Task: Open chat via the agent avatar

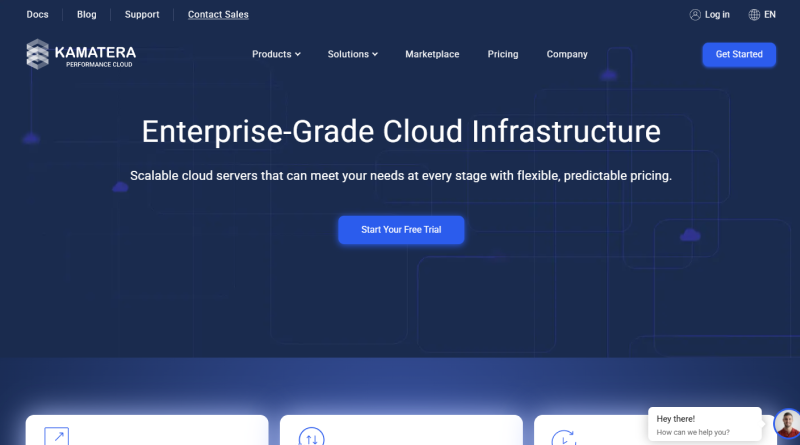Action: click(x=788, y=424)
